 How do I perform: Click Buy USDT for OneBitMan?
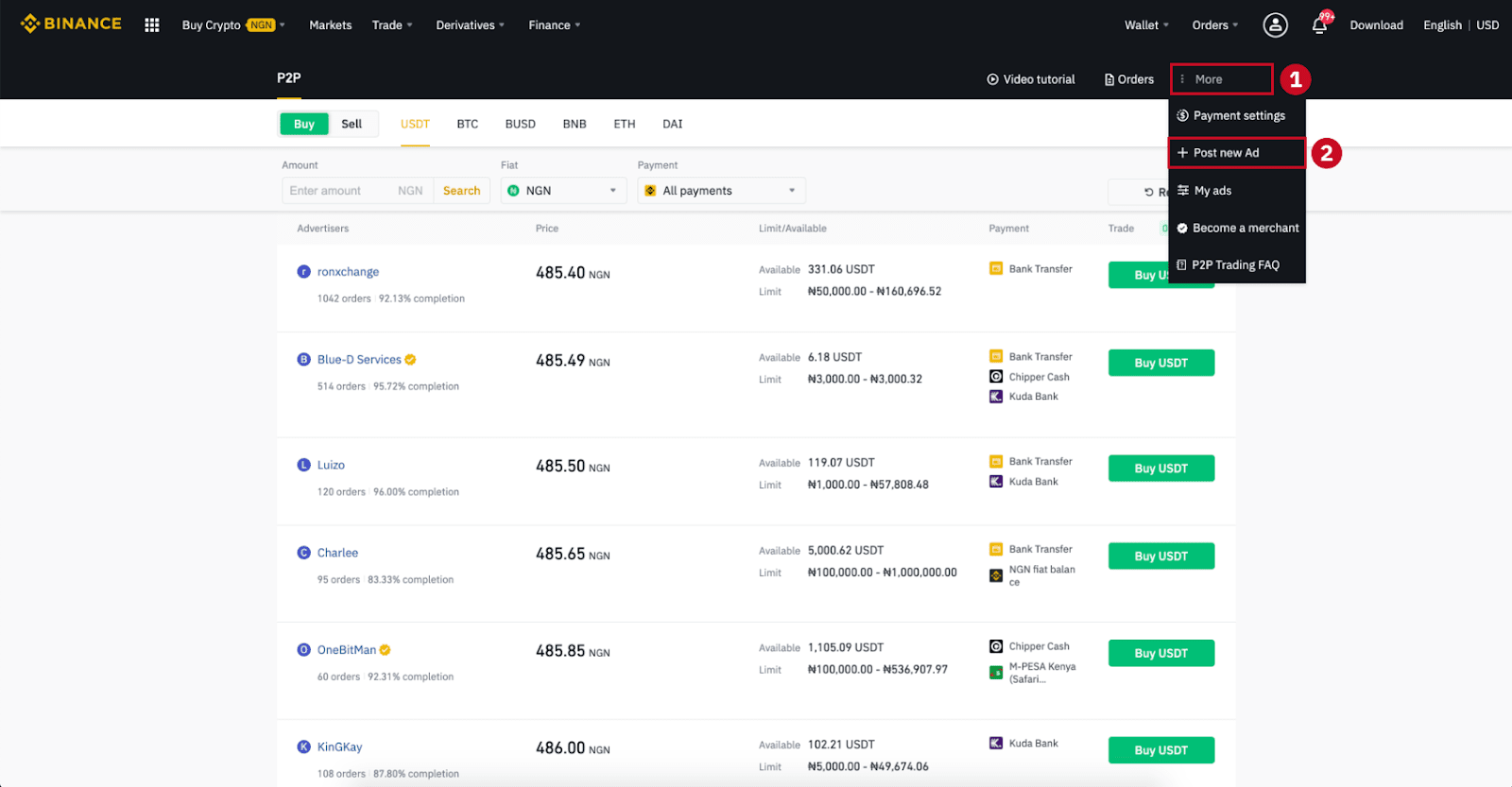click(x=1160, y=653)
